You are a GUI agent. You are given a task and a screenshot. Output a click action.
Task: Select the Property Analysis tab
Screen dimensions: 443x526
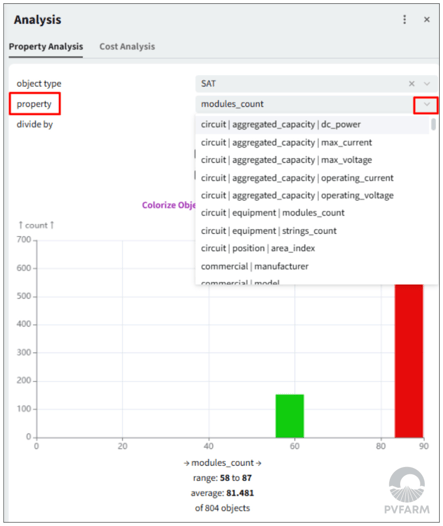pos(46,47)
